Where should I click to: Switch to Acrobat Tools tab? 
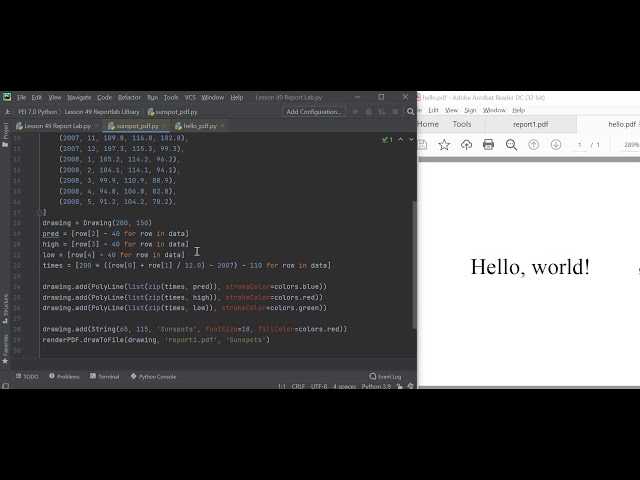tap(462, 124)
